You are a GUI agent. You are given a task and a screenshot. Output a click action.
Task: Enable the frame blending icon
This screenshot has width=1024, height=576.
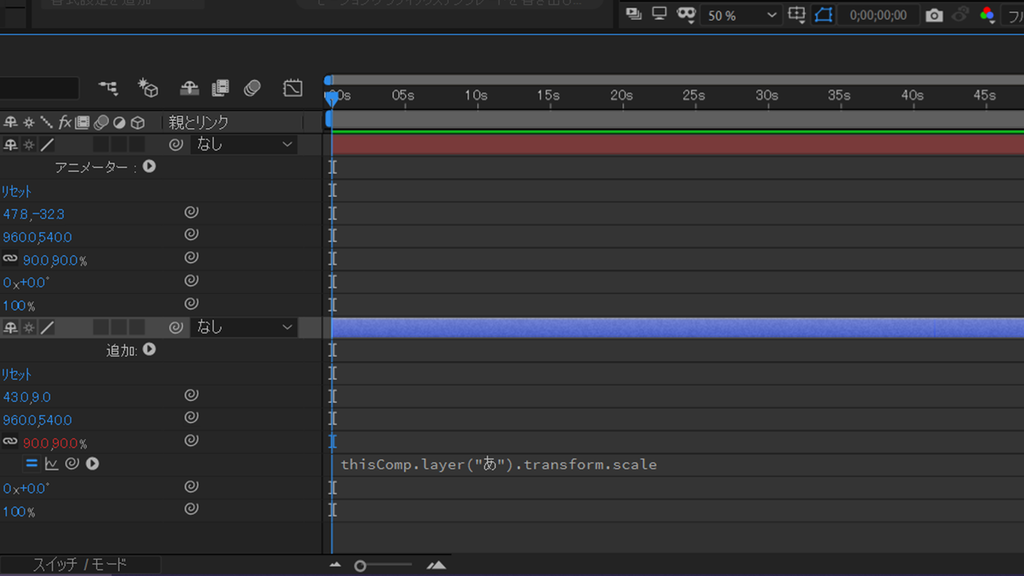coord(221,88)
